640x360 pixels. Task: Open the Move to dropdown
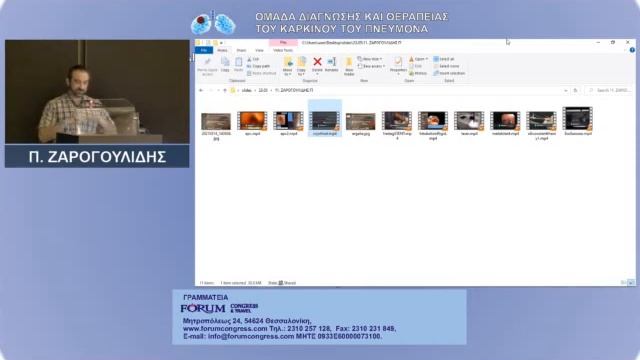[288, 67]
